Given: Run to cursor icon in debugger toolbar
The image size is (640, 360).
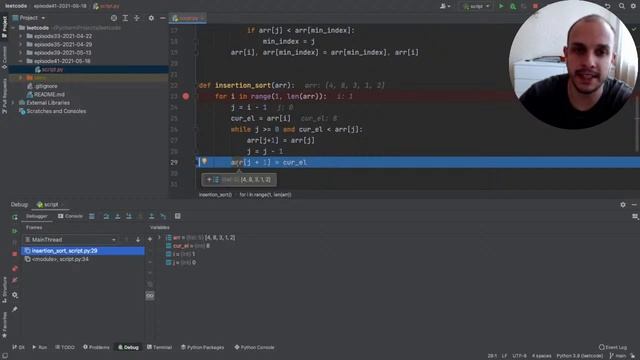Looking at the screenshot, I should [163, 216].
